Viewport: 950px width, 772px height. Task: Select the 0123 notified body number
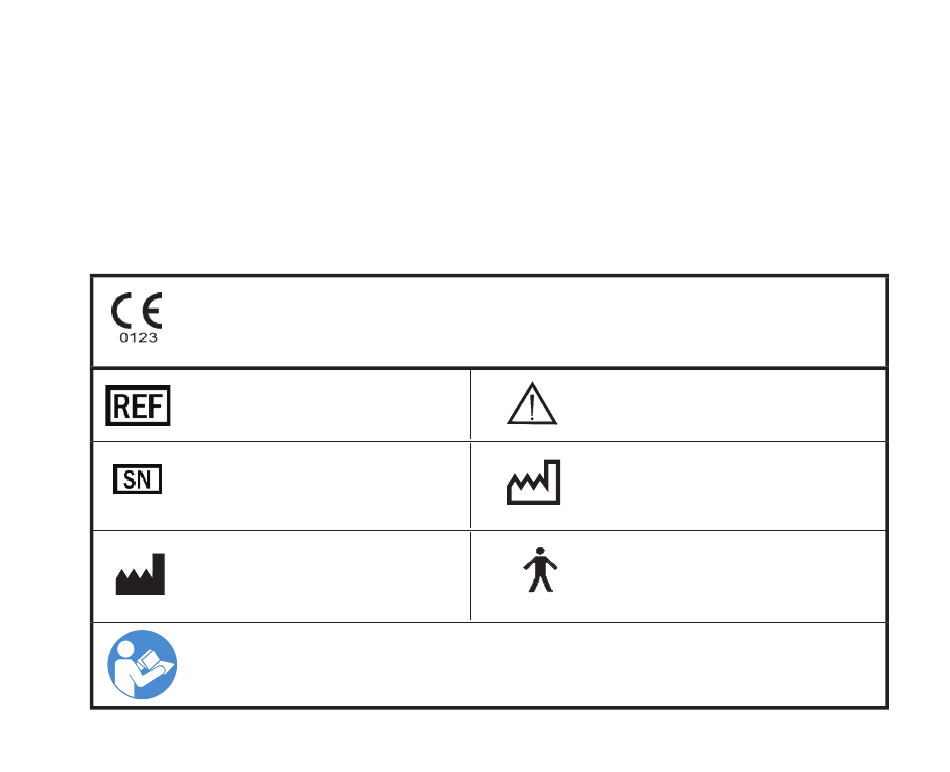tap(139, 338)
